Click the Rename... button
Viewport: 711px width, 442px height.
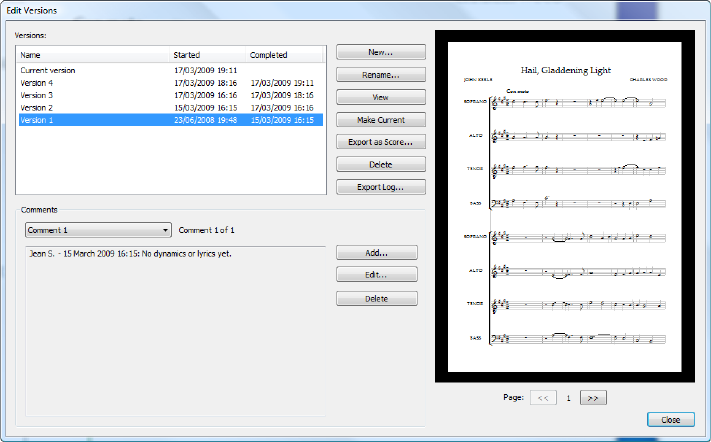click(380, 75)
